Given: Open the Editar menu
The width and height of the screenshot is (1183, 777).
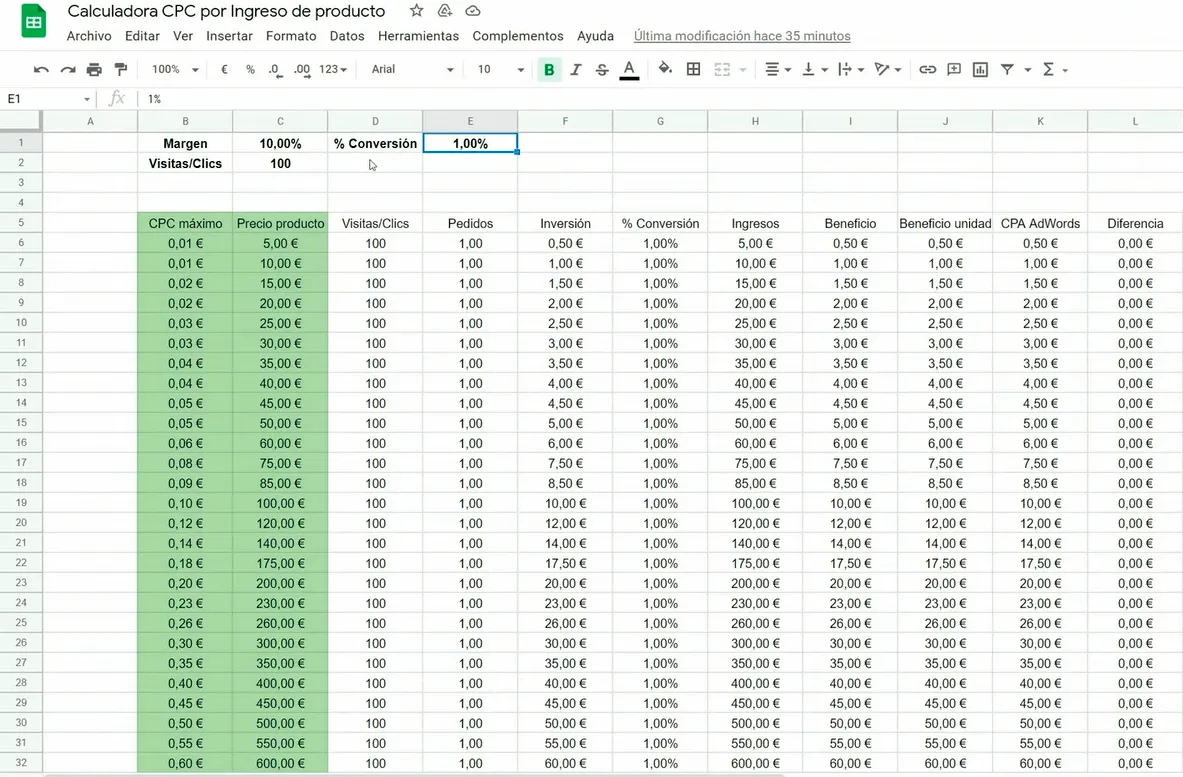Looking at the screenshot, I should pyautogui.click(x=143, y=35).
